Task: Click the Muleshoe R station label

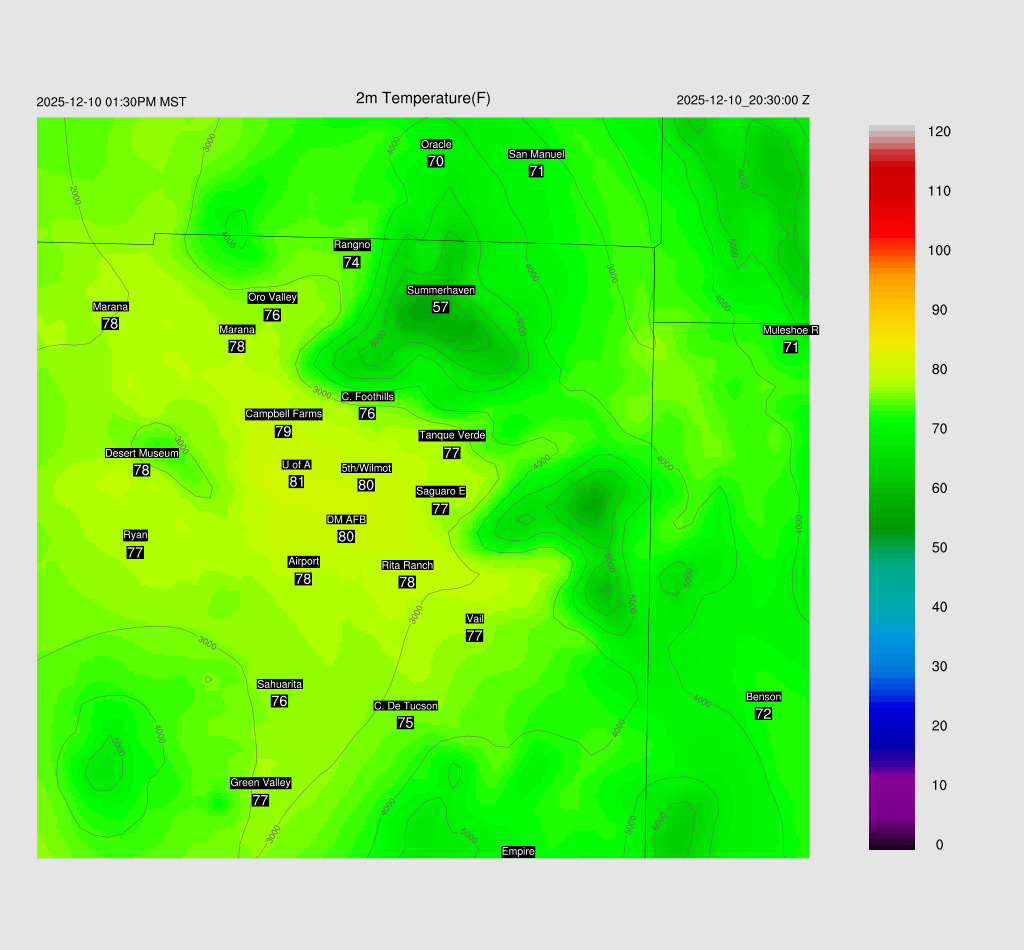Action: click(790, 330)
